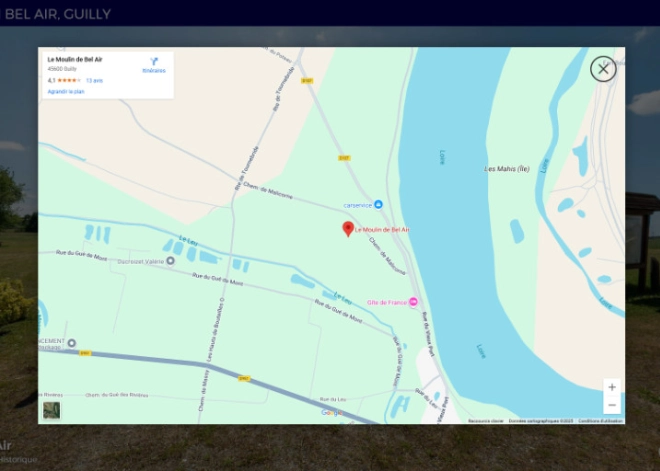Click the Google logo on the map

coord(331,412)
